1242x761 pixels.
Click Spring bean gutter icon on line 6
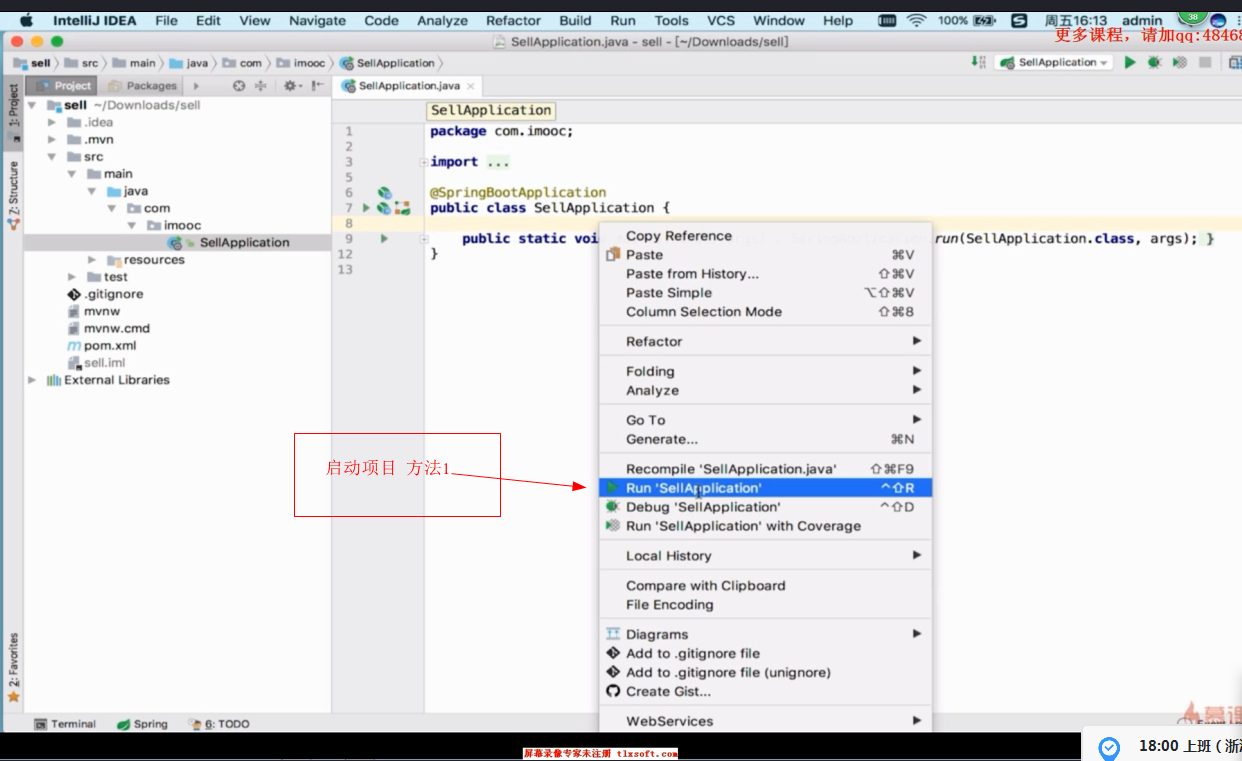[384, 193]
